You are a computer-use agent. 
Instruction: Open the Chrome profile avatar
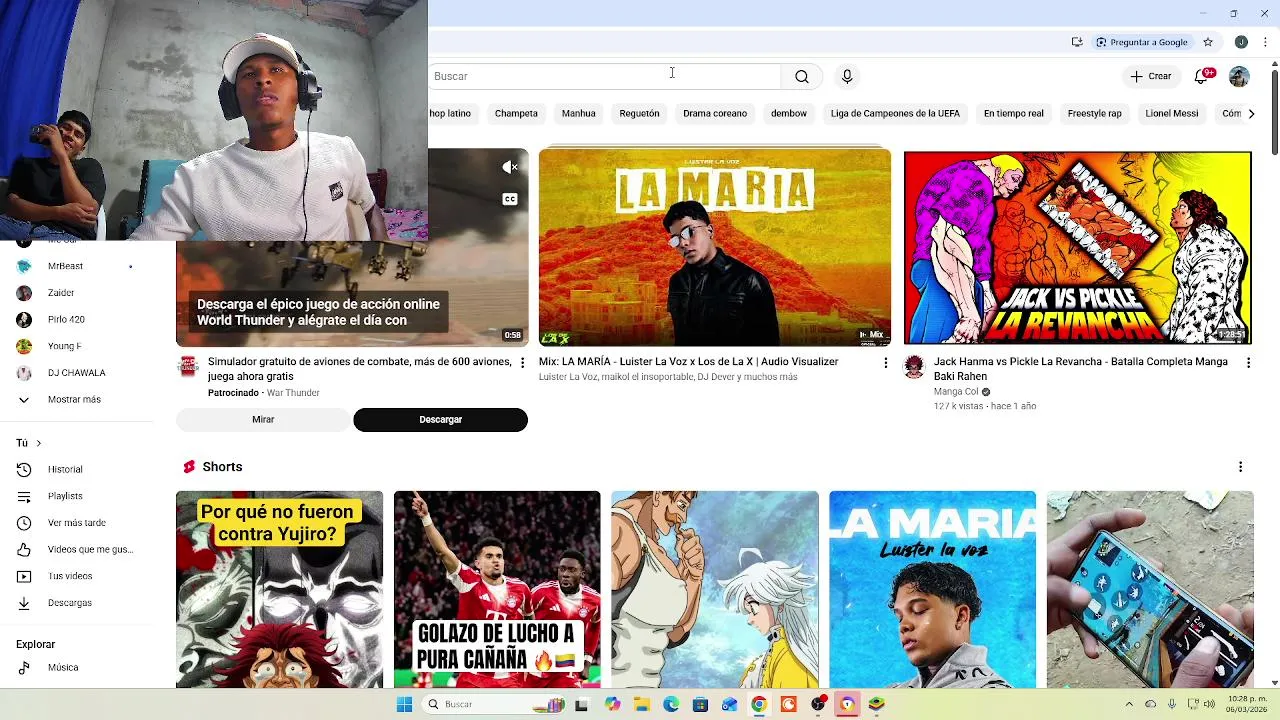pyautogui.click(x=1241, y=42)
